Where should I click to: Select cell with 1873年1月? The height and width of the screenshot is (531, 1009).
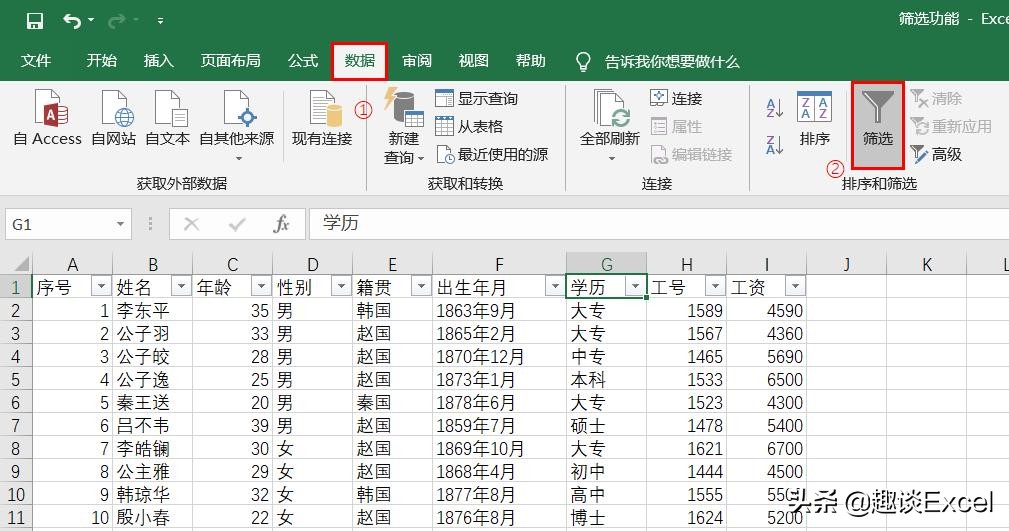coord(499,379)
